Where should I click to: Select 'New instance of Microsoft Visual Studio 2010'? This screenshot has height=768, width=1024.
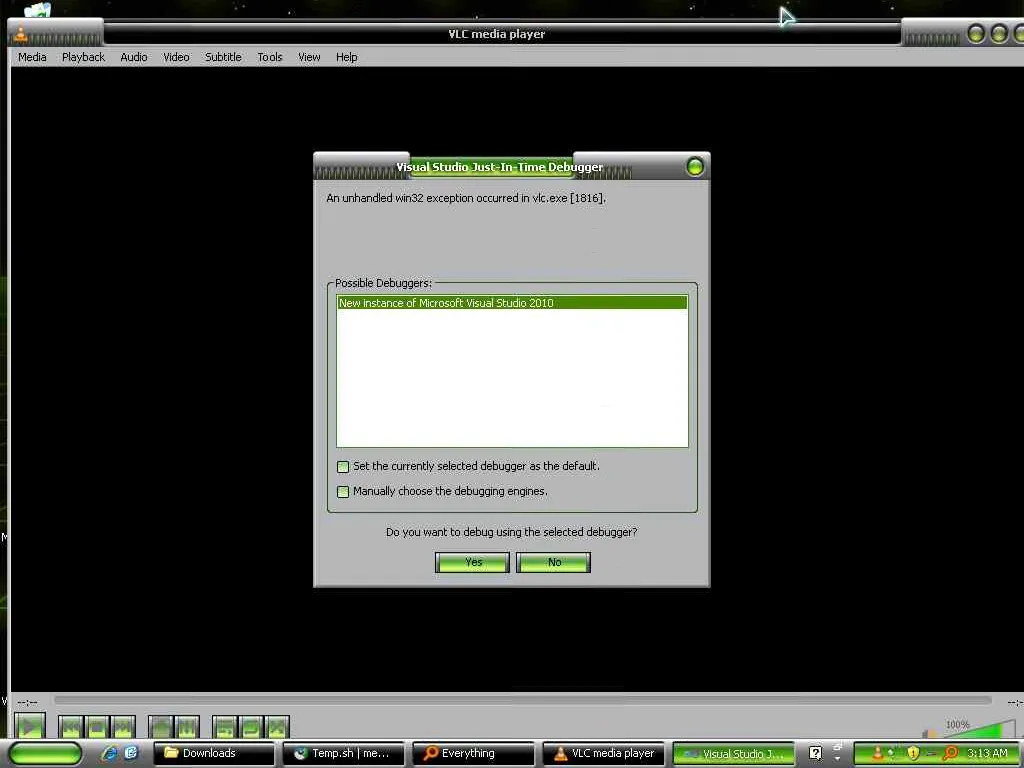512,303
